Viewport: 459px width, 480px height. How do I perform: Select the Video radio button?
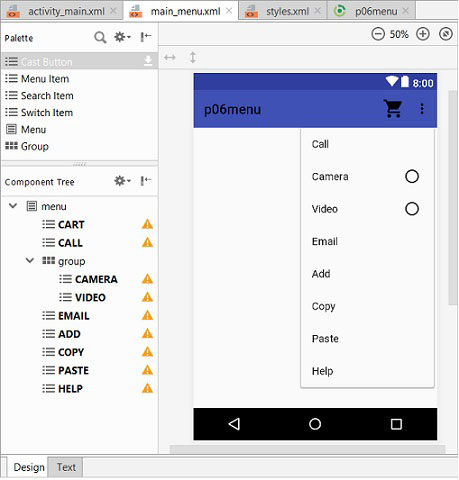tap(412, 209)
